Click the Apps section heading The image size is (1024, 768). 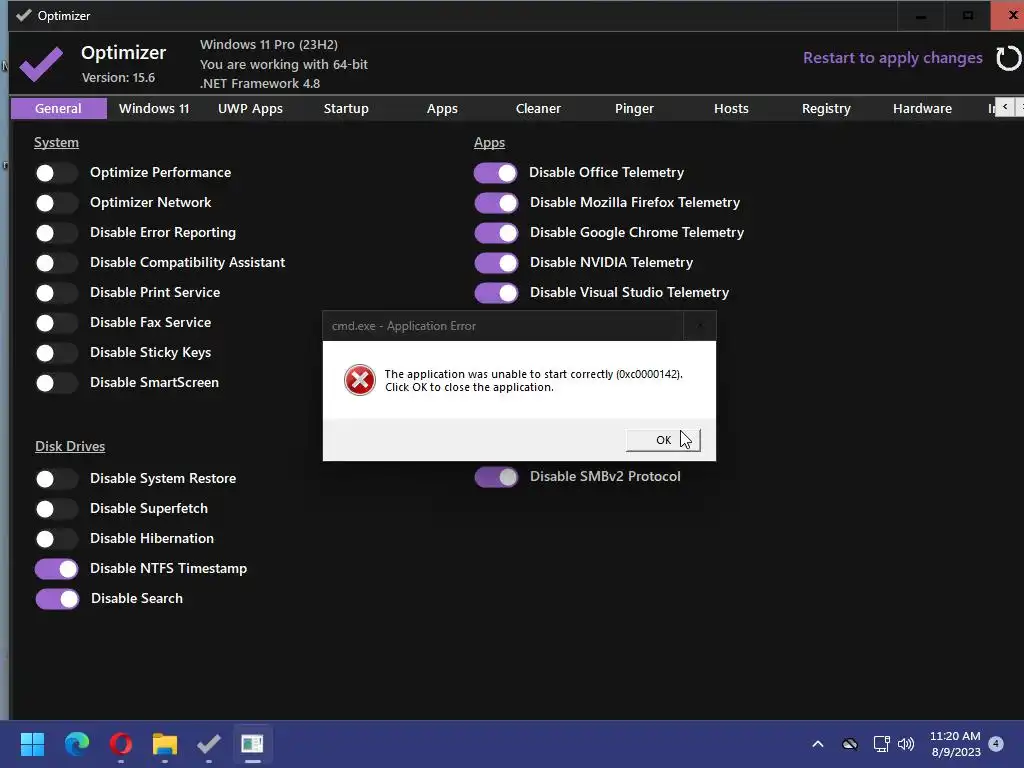489,142
